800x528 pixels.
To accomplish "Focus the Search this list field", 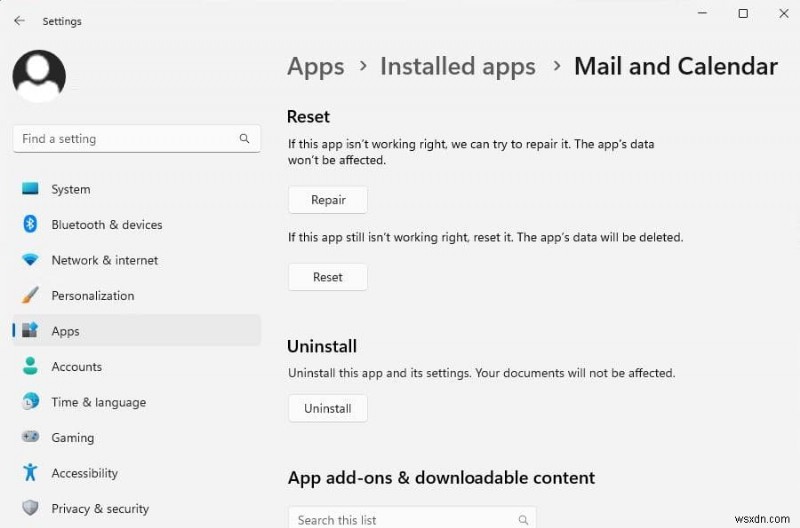I will pyautogui.click(x=412, y=518).
